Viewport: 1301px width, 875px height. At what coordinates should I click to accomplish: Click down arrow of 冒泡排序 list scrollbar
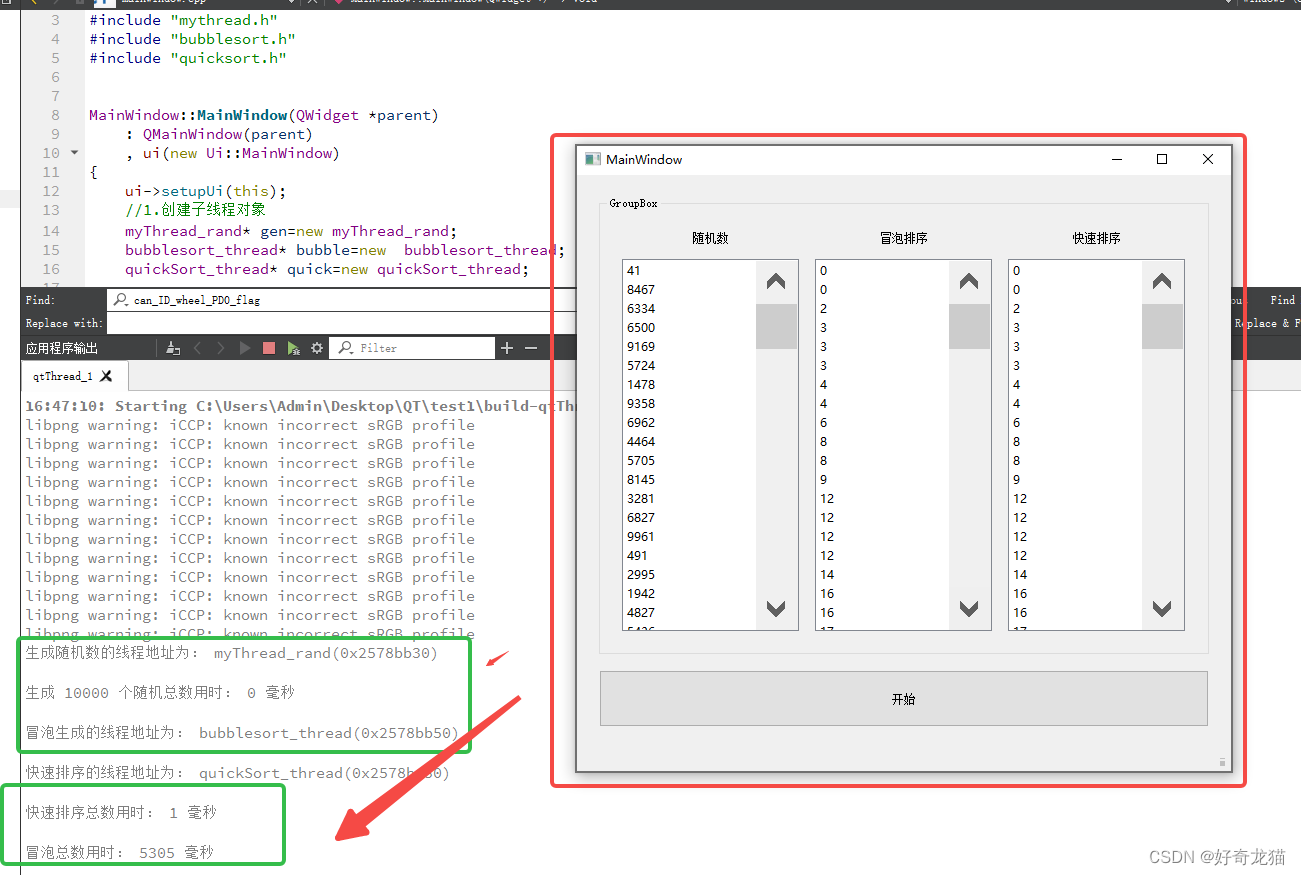pos(969,608)
